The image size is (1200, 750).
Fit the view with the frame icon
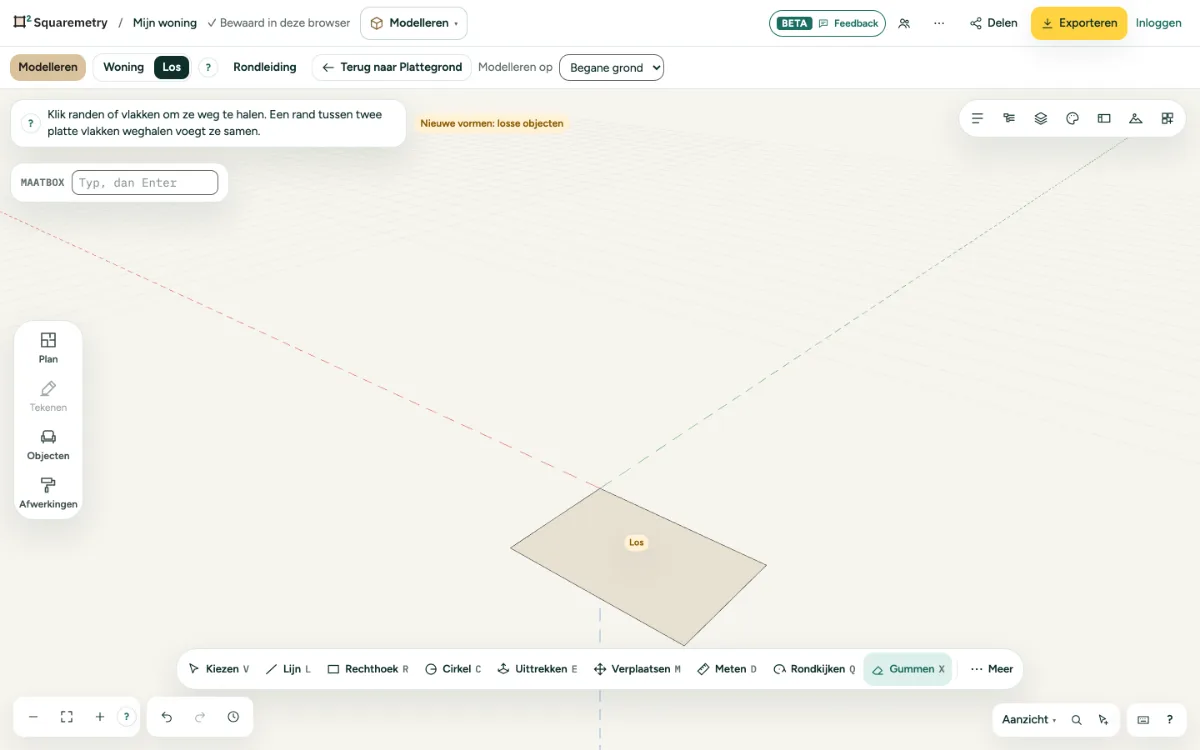click(67, 717)
